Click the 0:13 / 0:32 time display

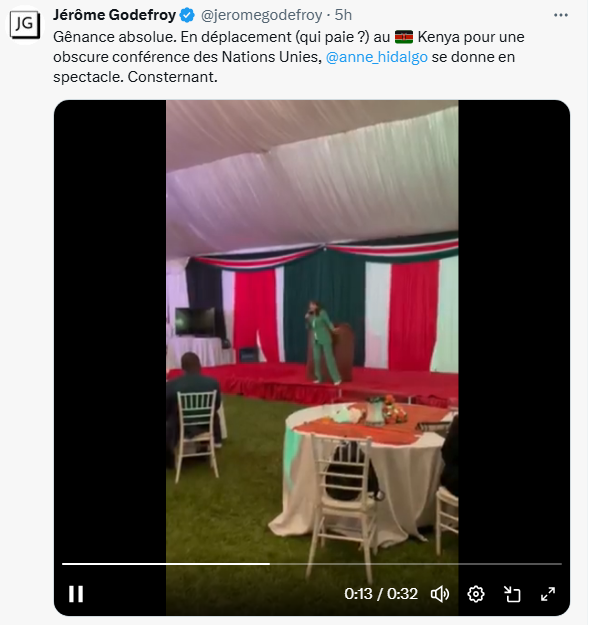pos(381,594)
